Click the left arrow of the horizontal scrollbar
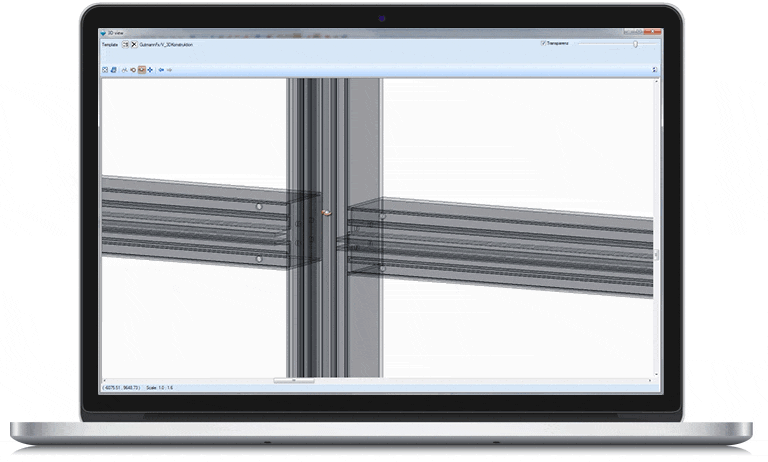This screenshot has width=768, height=462. (x=105, y=380)
